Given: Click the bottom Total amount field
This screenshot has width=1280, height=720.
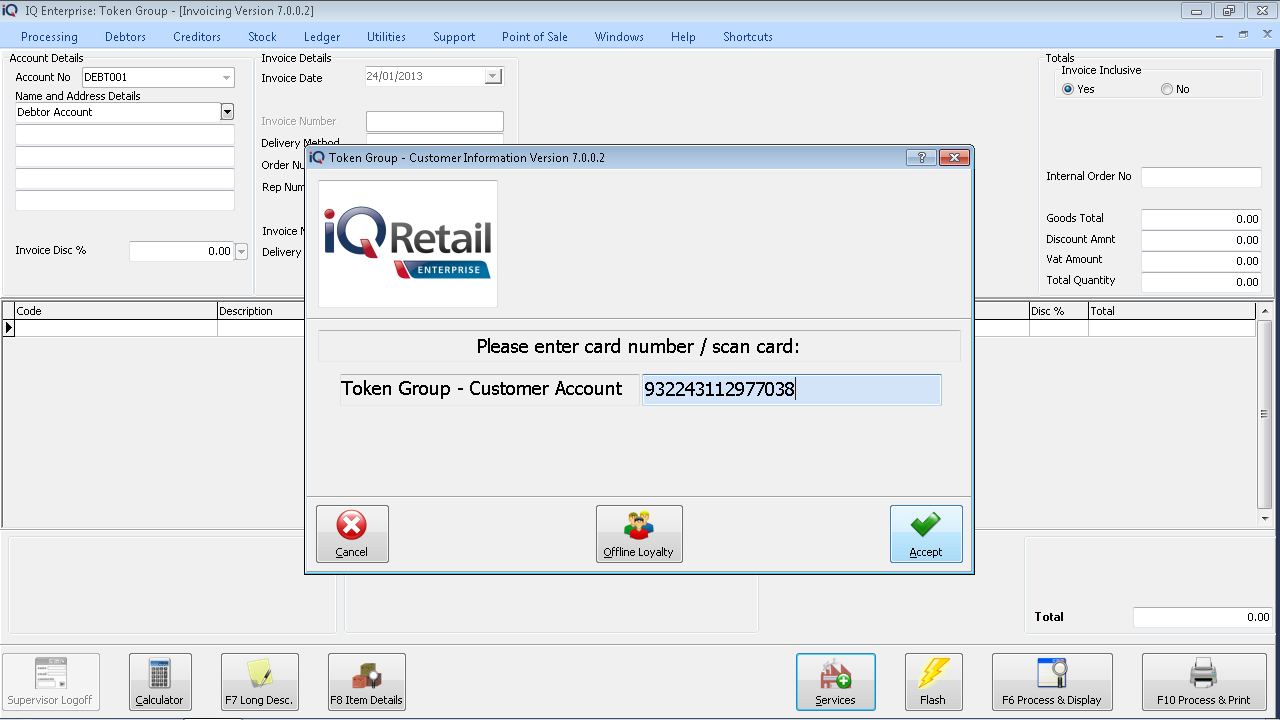Looking at the screenshot, I should (x=1202, y=618).
